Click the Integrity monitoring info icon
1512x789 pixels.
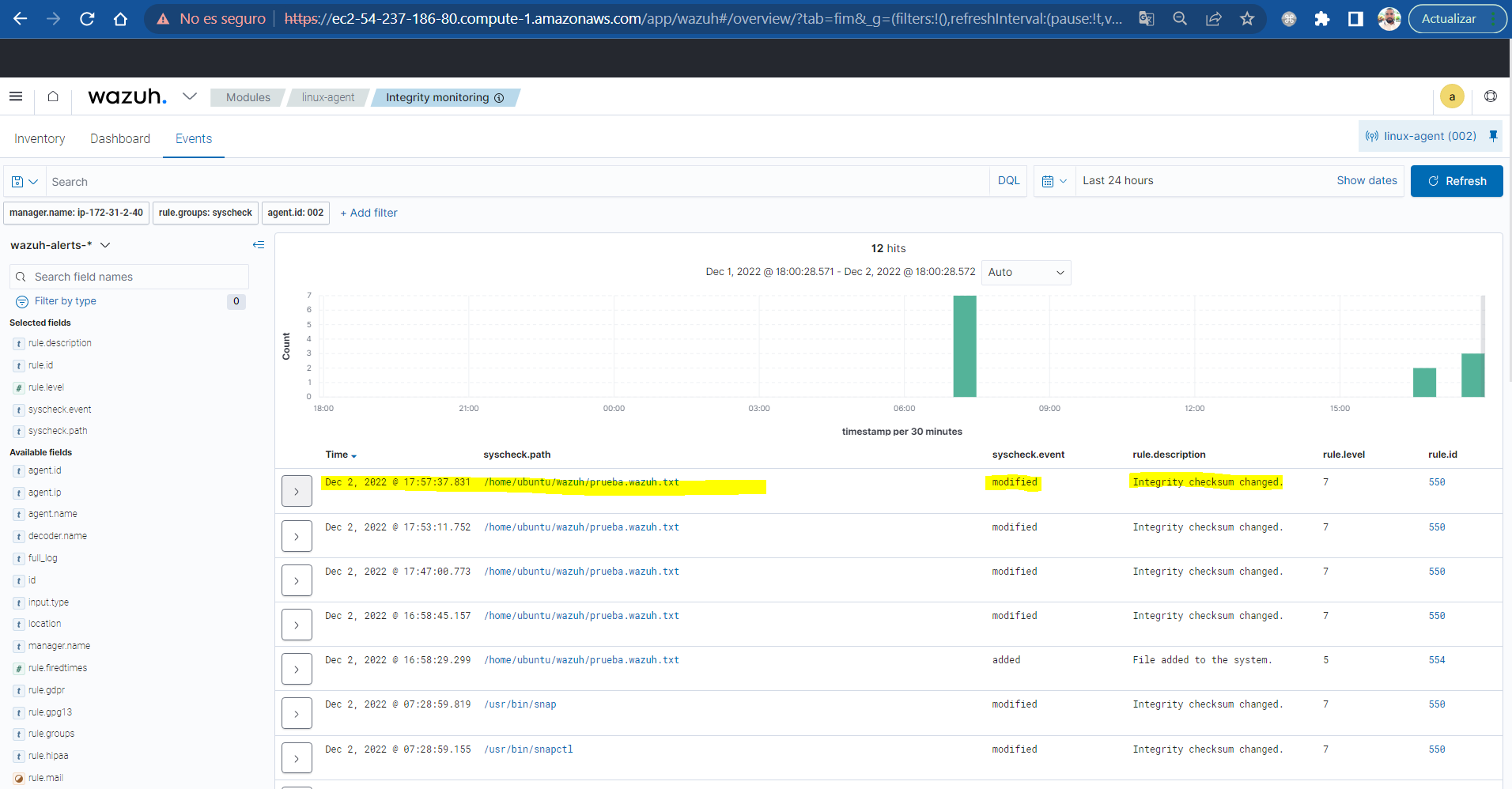point(499,97)
